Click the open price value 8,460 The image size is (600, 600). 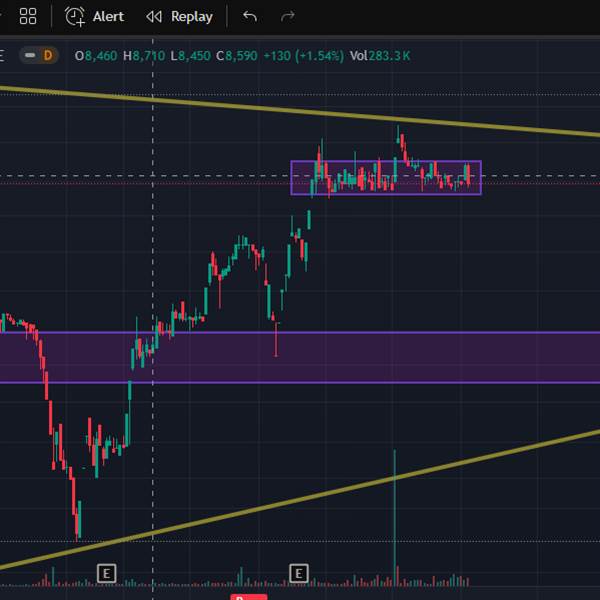tap(101, 56)
